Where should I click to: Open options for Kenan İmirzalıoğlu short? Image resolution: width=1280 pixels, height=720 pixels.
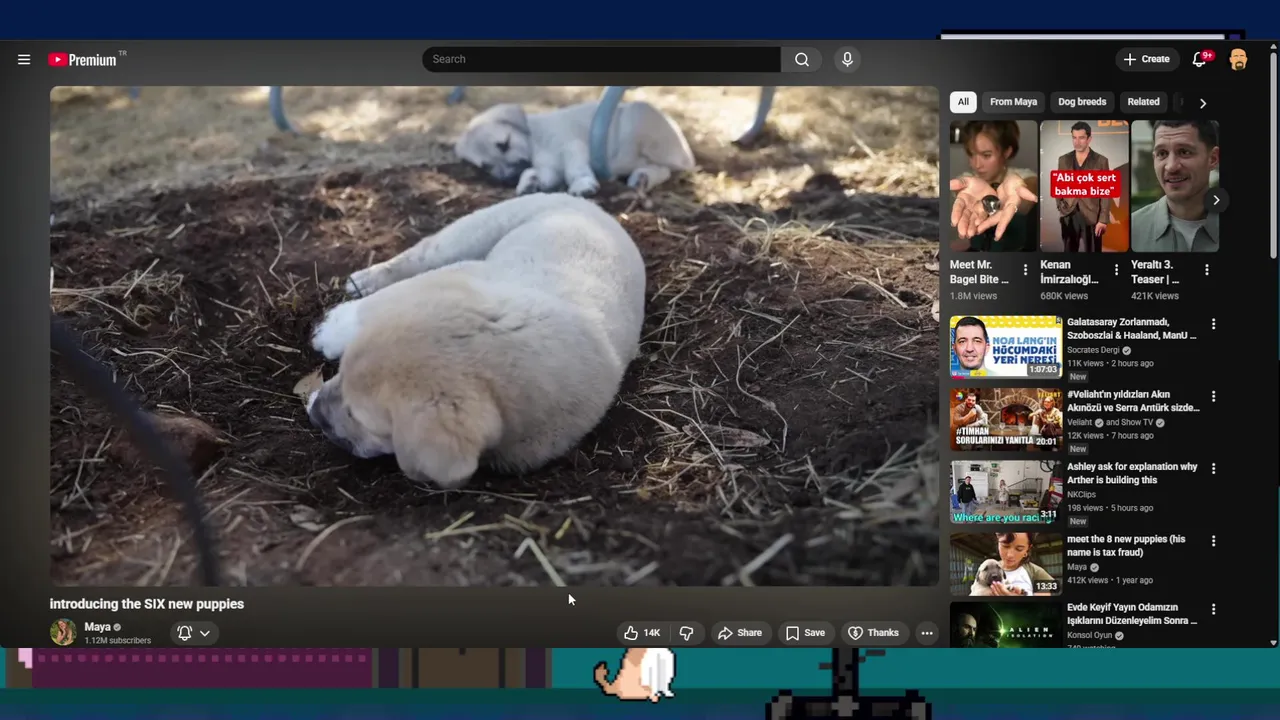[x=1116, y=270]
